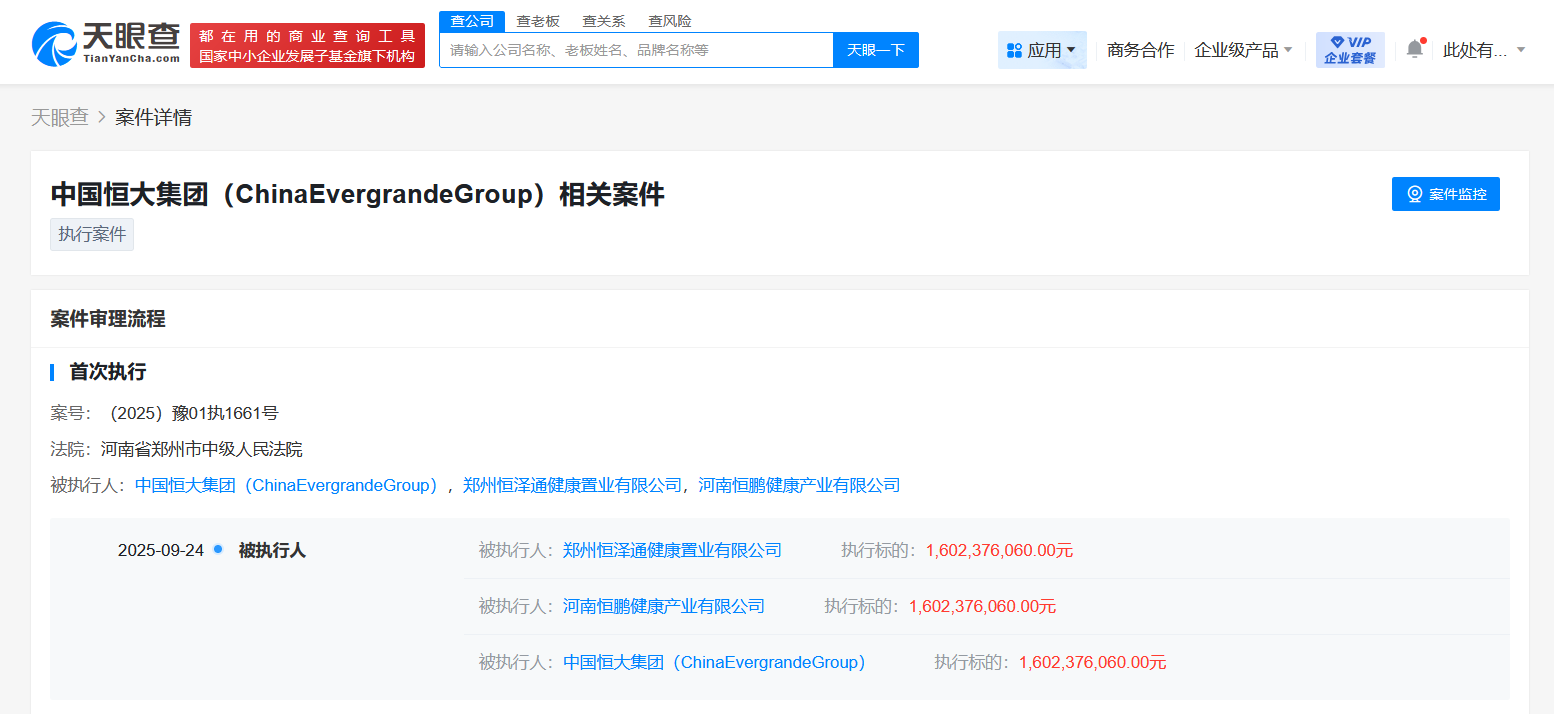Viewport: 1554px width, 714px height.
Task: Click the court name 河南省郑州市中级人民法院
Action: [x=201, y=450]
